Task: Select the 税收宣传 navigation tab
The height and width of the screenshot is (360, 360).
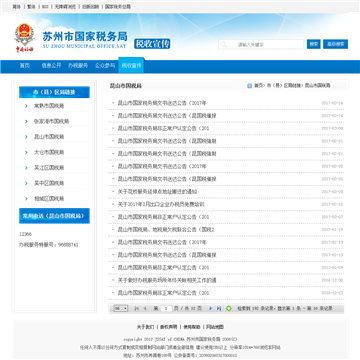Action: [x=131, y=66]
